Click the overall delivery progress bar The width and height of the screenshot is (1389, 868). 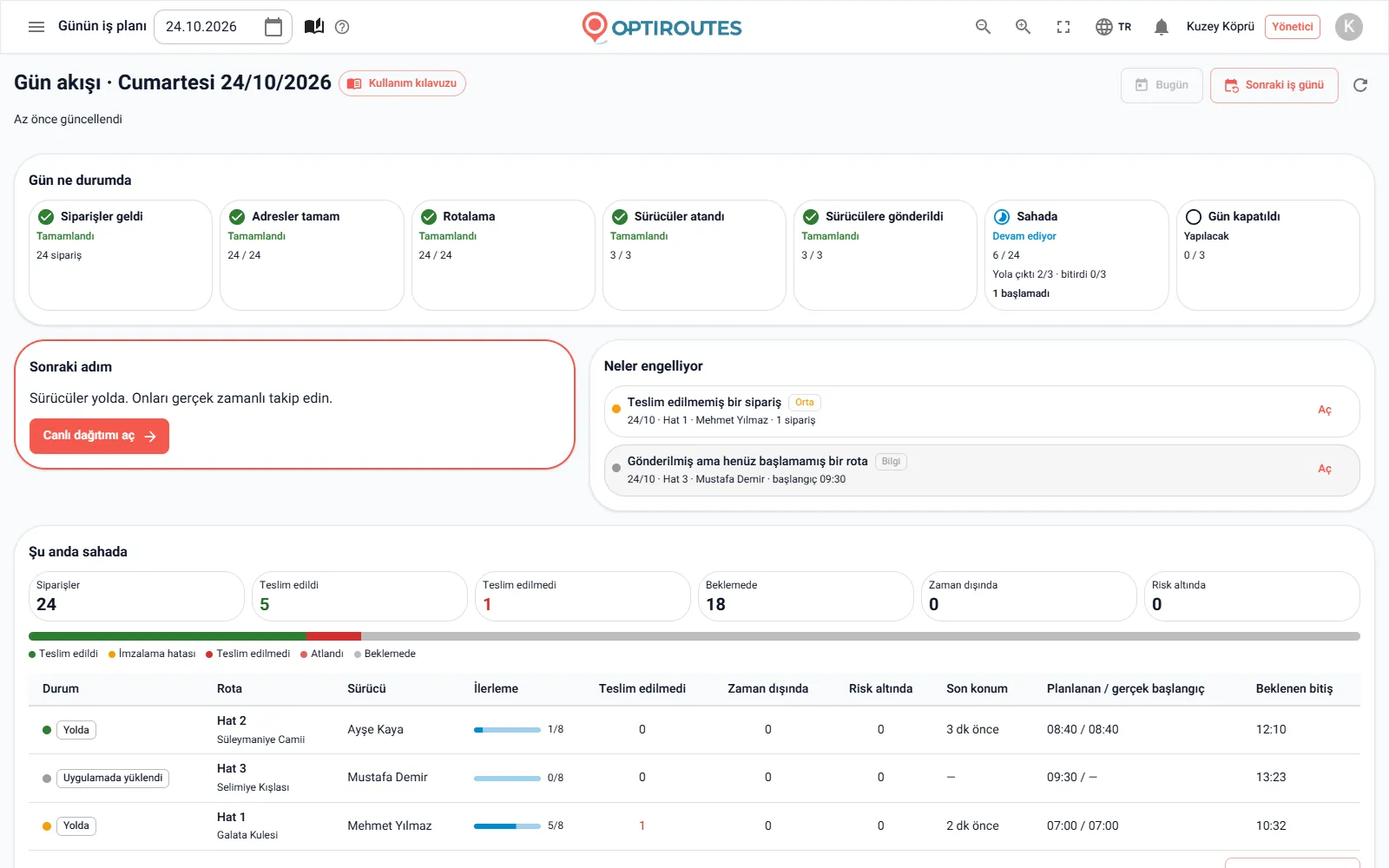pos(694,636)
